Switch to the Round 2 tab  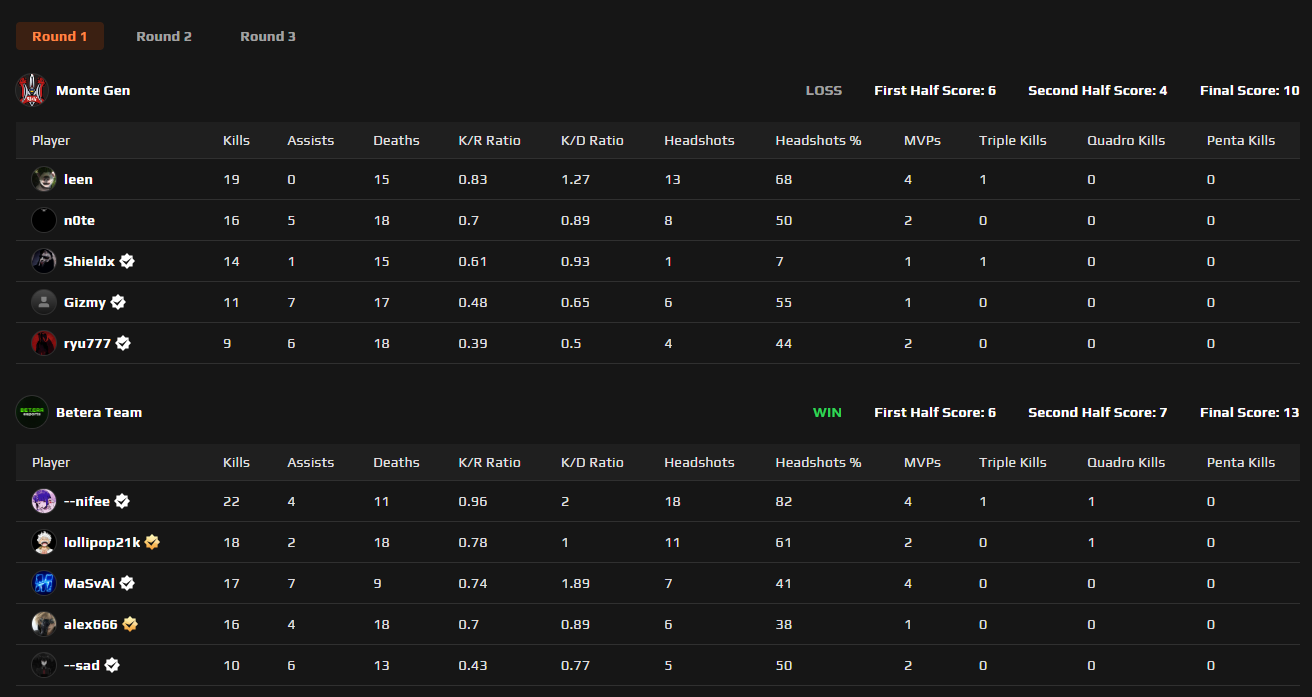pyautogui.click(x=164, y=36)
